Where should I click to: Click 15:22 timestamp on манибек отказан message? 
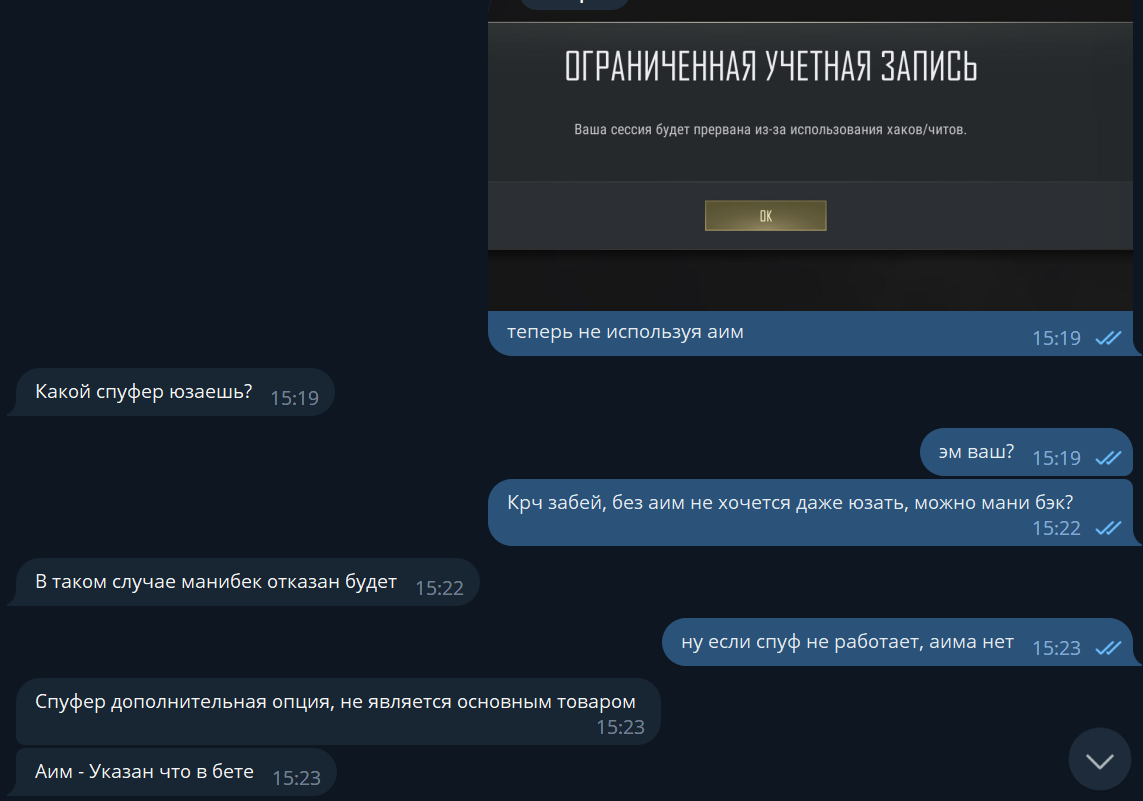pyautogui.click(x=440, y=588)
